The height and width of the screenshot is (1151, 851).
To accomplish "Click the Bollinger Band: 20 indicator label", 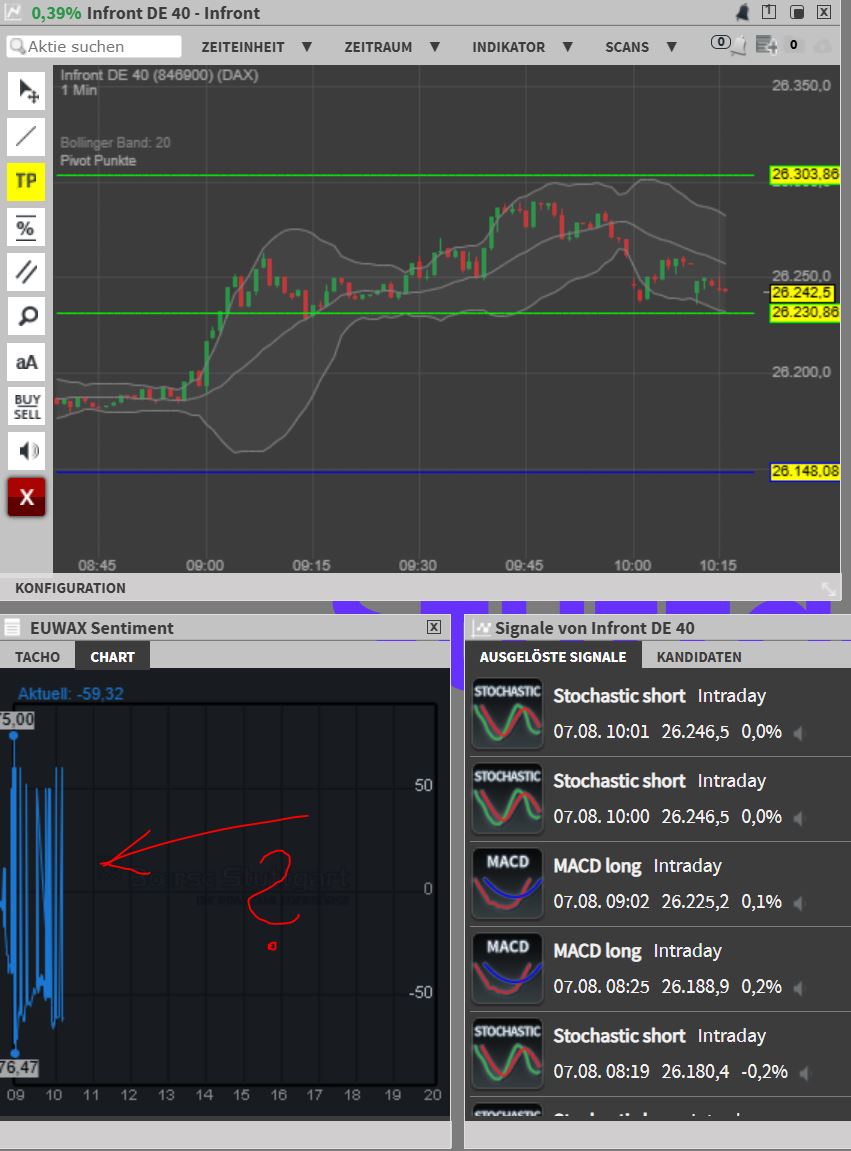I will [x=115, y=142].
